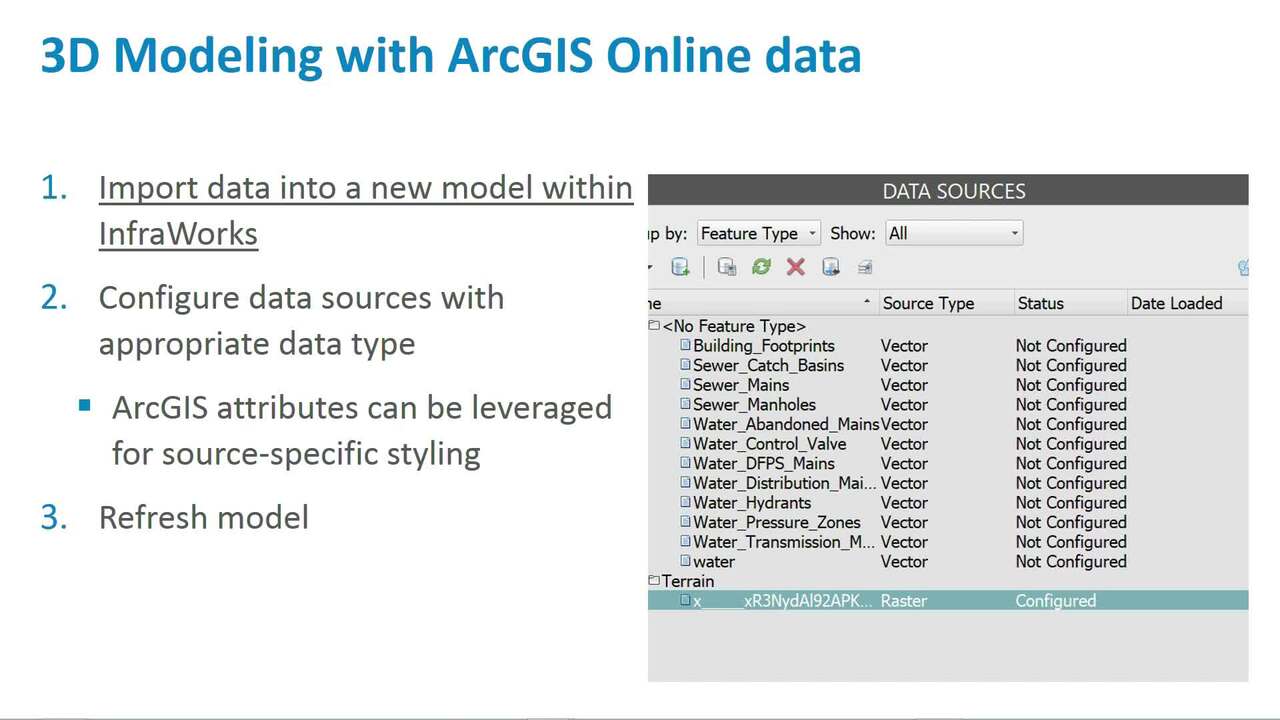Click the green refresh data source icon
Image resolution: width=1280 pixels, height=720 pixels.
tap(761, 267)
